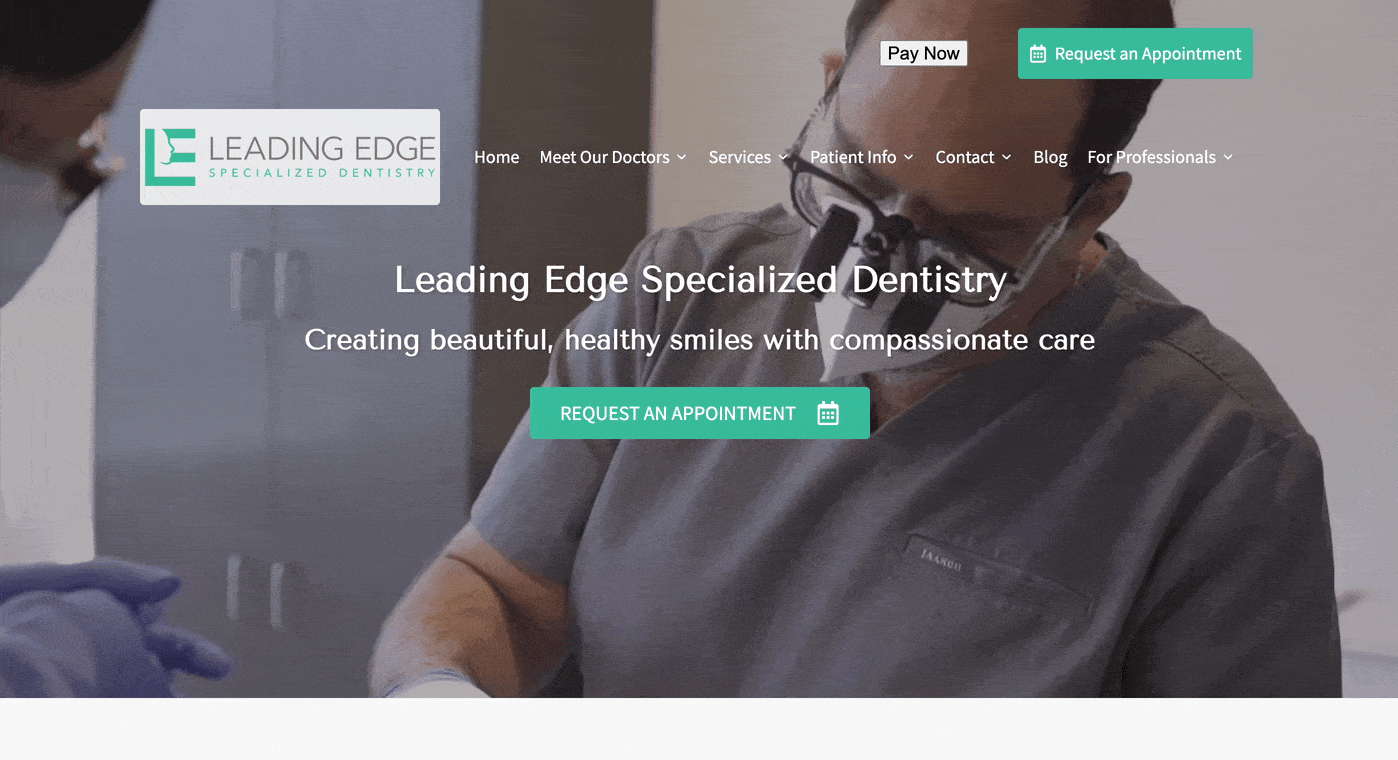Click the Leading Edge logo image
The height and width of the screenshot is (760, 1398).
pyautogui.click(x=290, y=157)
